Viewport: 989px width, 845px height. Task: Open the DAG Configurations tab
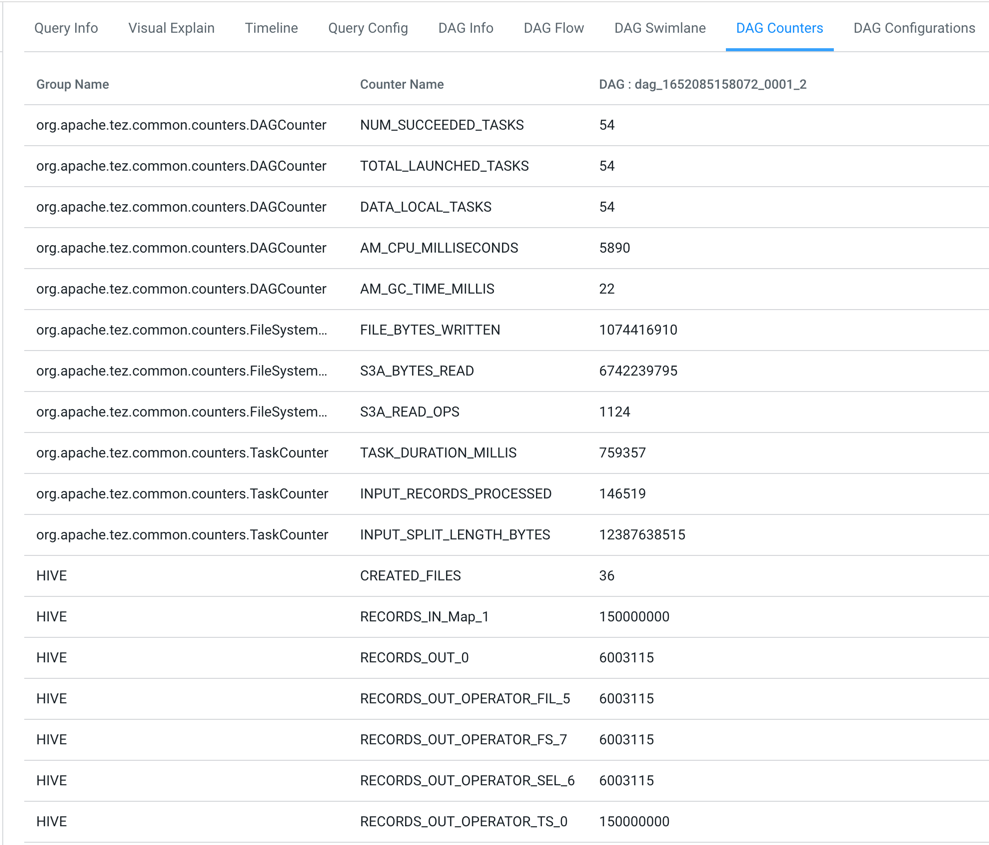tap(913, 28)
